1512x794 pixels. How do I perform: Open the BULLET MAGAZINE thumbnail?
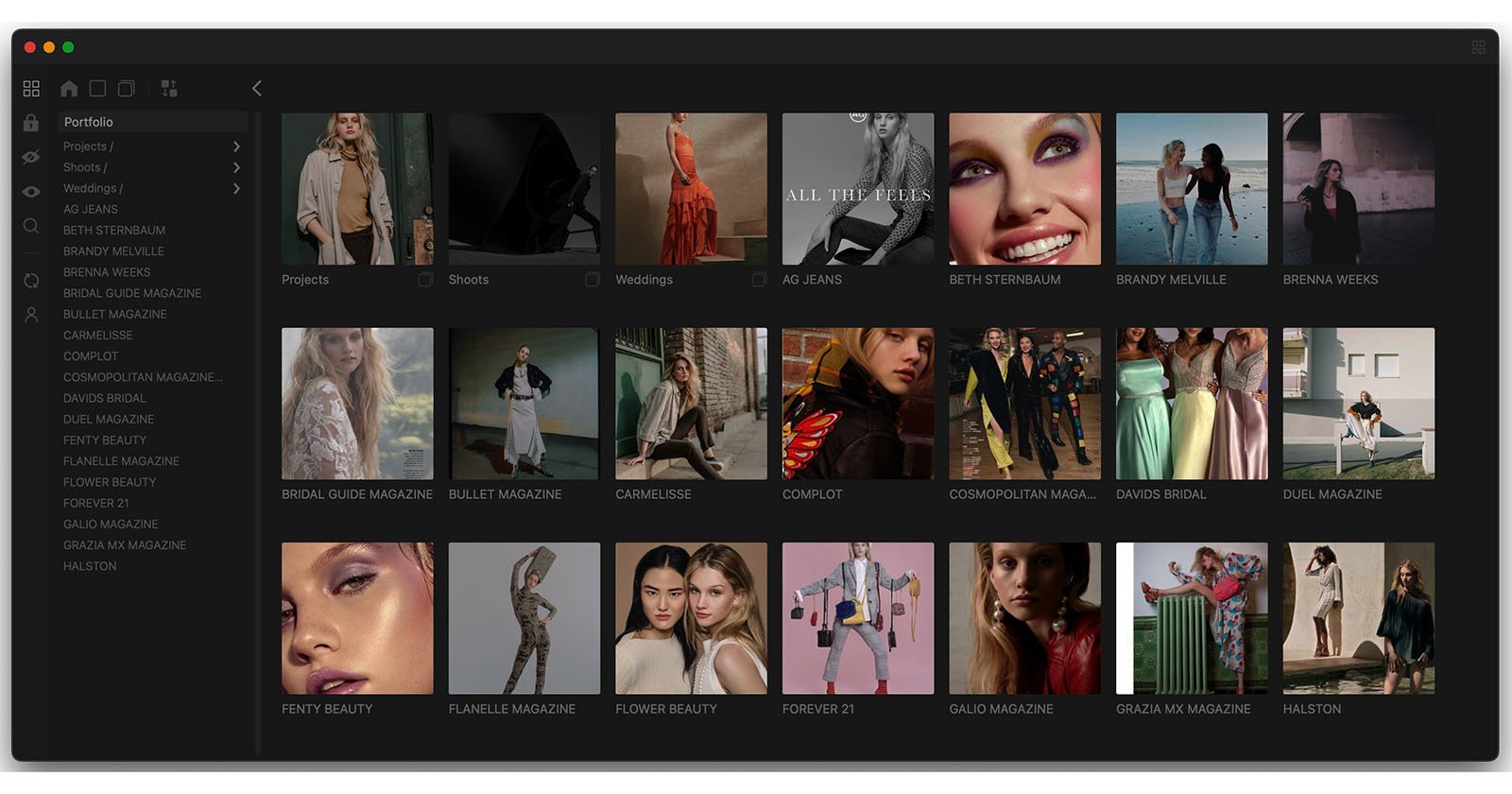click(x=524, y=404)
